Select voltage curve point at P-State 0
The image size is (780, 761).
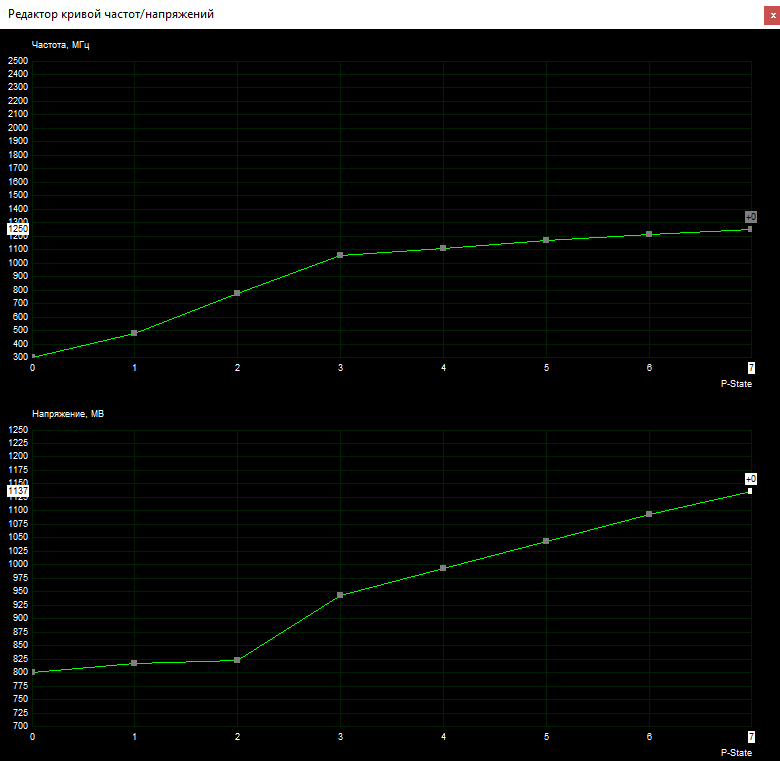coord(33,672)
